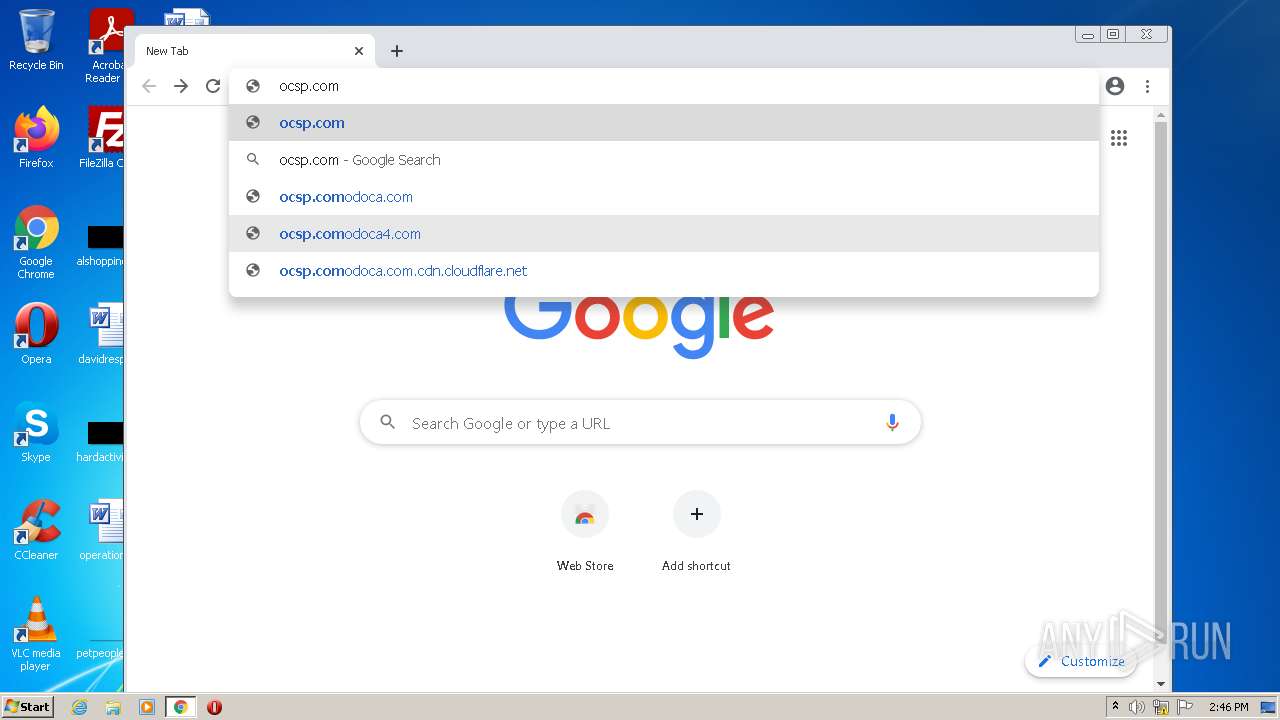This screenshot has width=1280, height=720.
Task: Reload the page with refresh icon
Action: click(x=213, y=86)
